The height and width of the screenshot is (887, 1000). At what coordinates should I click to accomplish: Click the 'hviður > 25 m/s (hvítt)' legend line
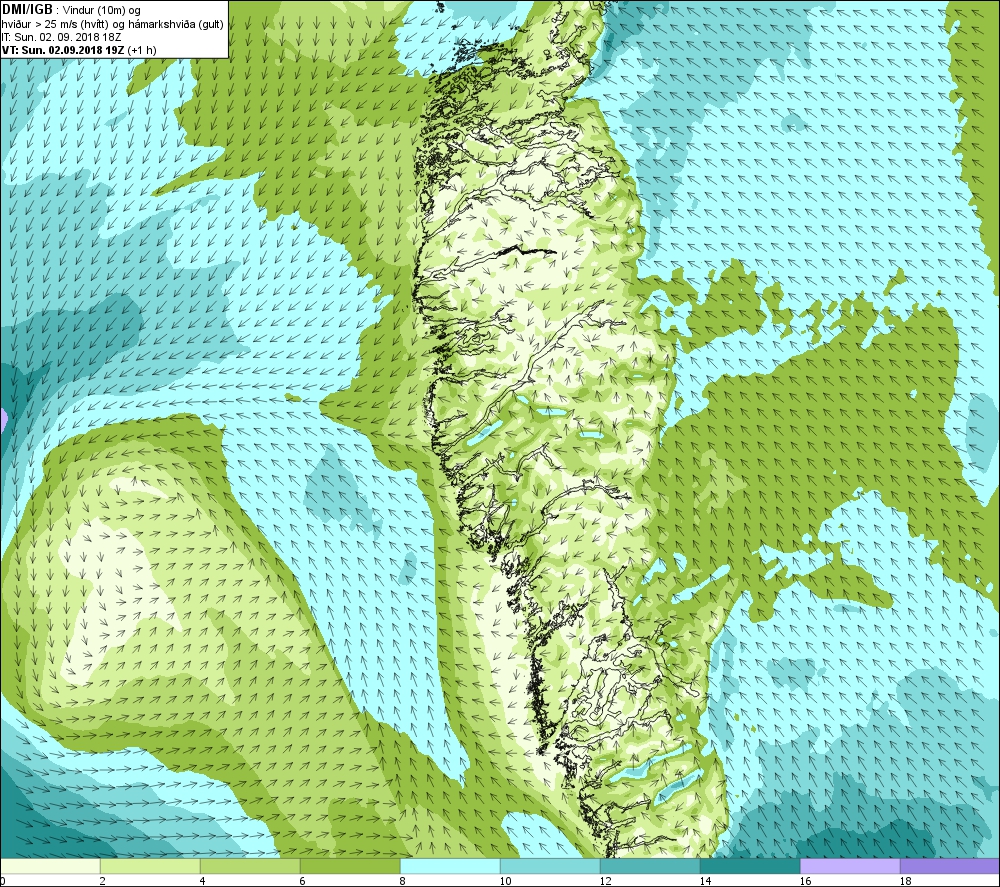[112, 24]
